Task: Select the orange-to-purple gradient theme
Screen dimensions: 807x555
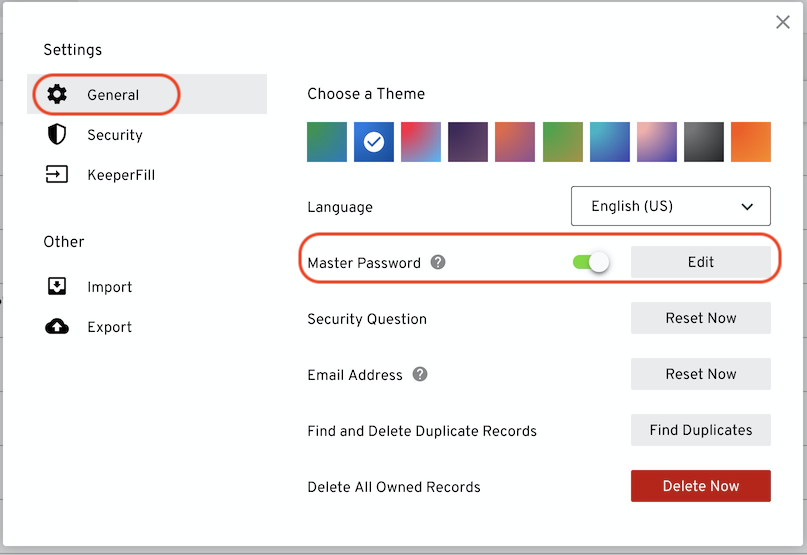Action: click(515, 142)
